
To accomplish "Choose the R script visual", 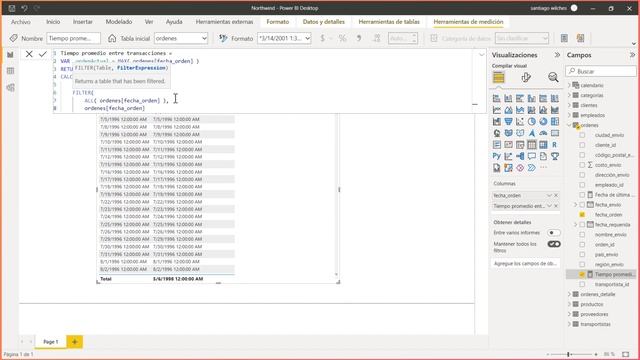I will [x=555, y=144].
